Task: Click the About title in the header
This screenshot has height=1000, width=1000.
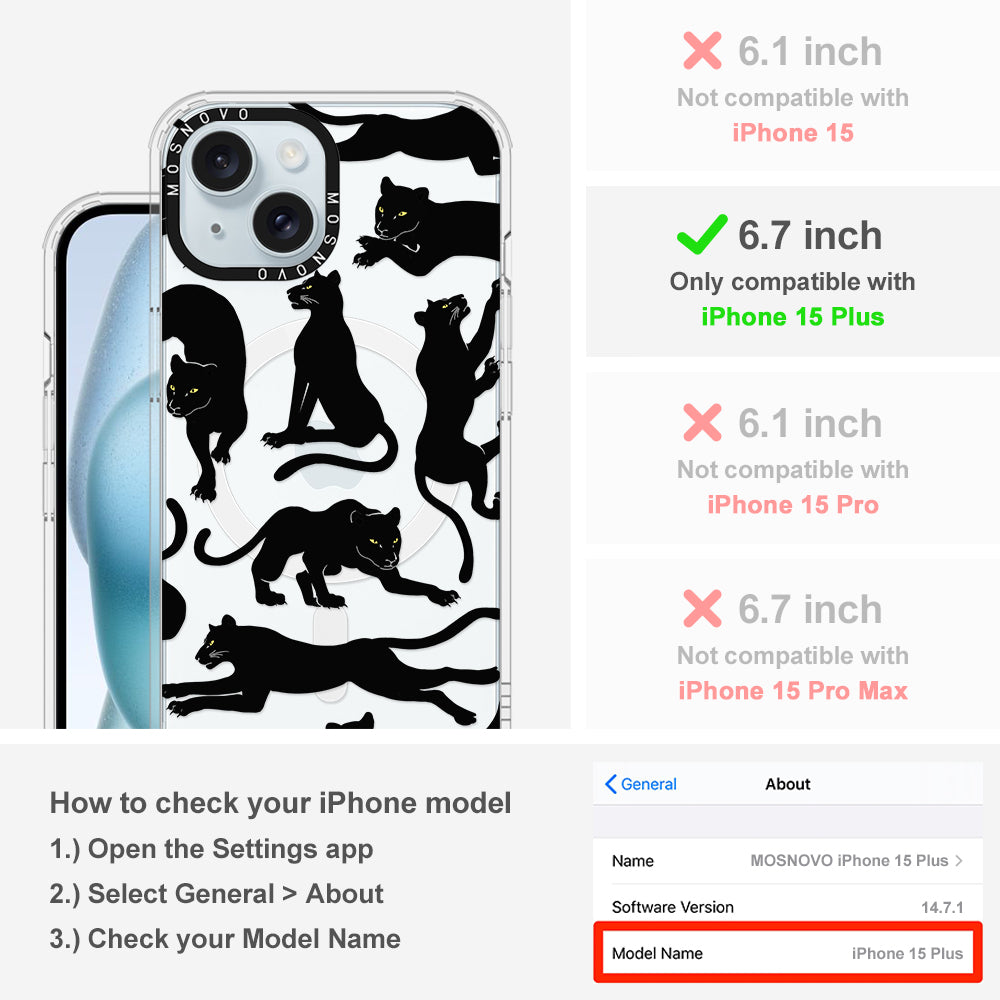Action: pyautogui.click(x=788, y=784)
